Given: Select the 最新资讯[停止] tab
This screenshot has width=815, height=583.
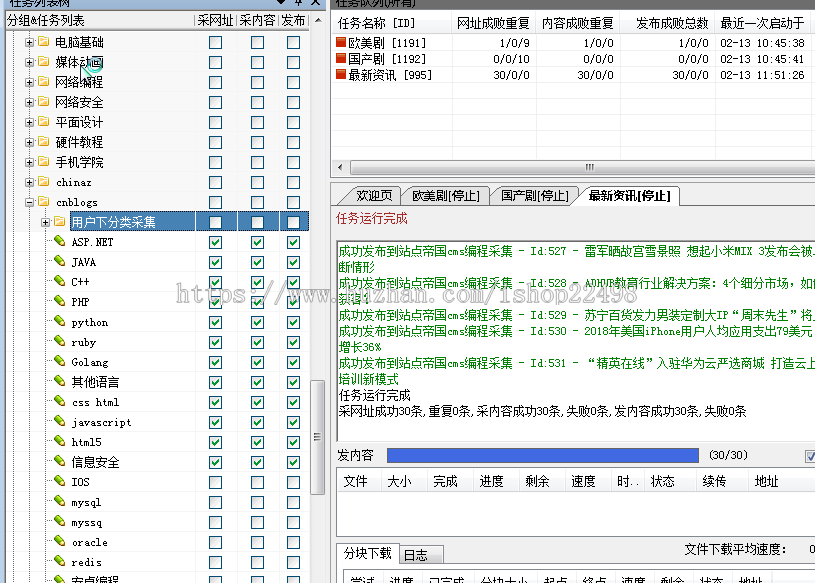Looking at the screenshot, I should tap(629, 195).
